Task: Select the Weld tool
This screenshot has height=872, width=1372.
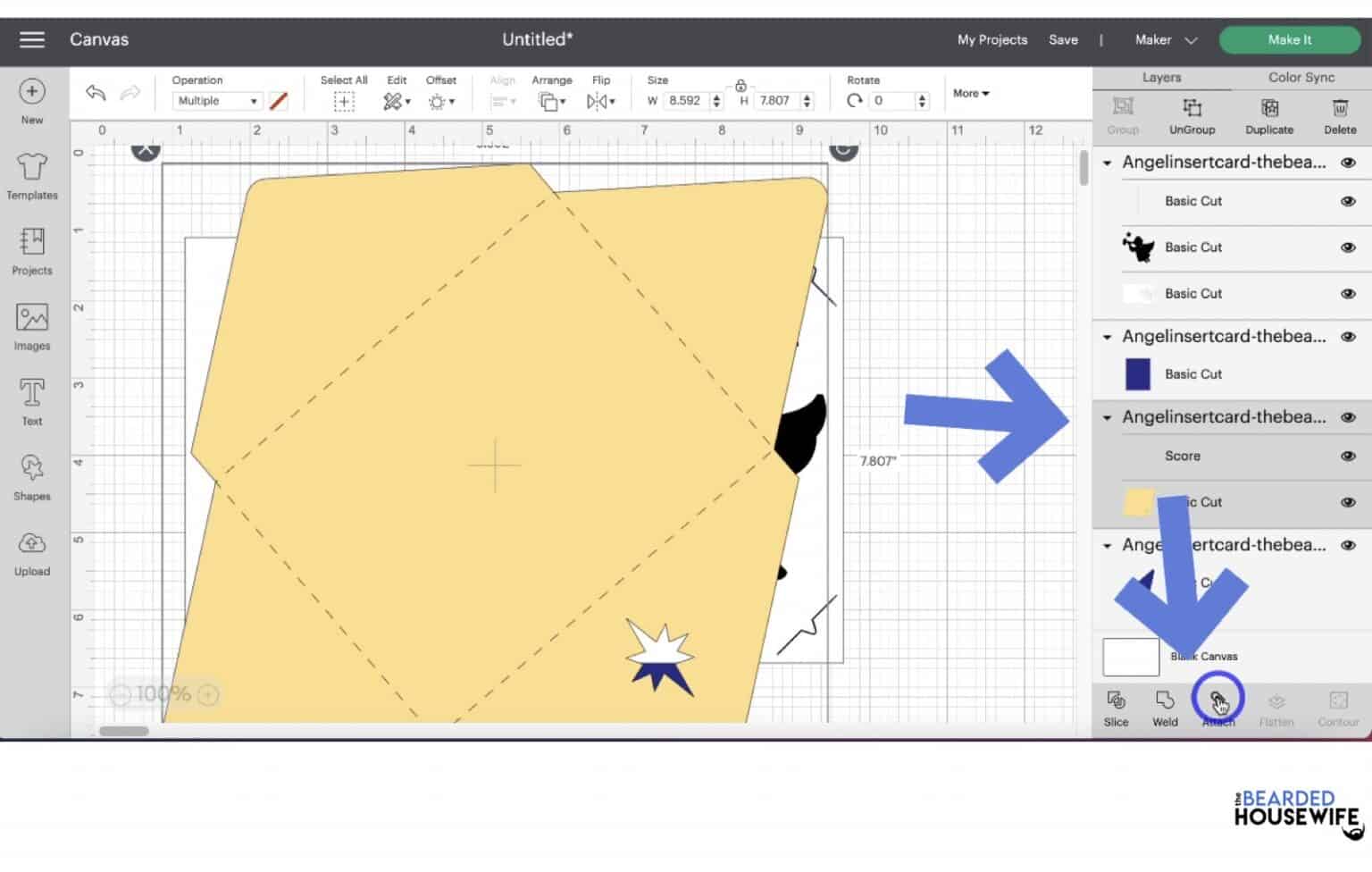Action: 1164,707
